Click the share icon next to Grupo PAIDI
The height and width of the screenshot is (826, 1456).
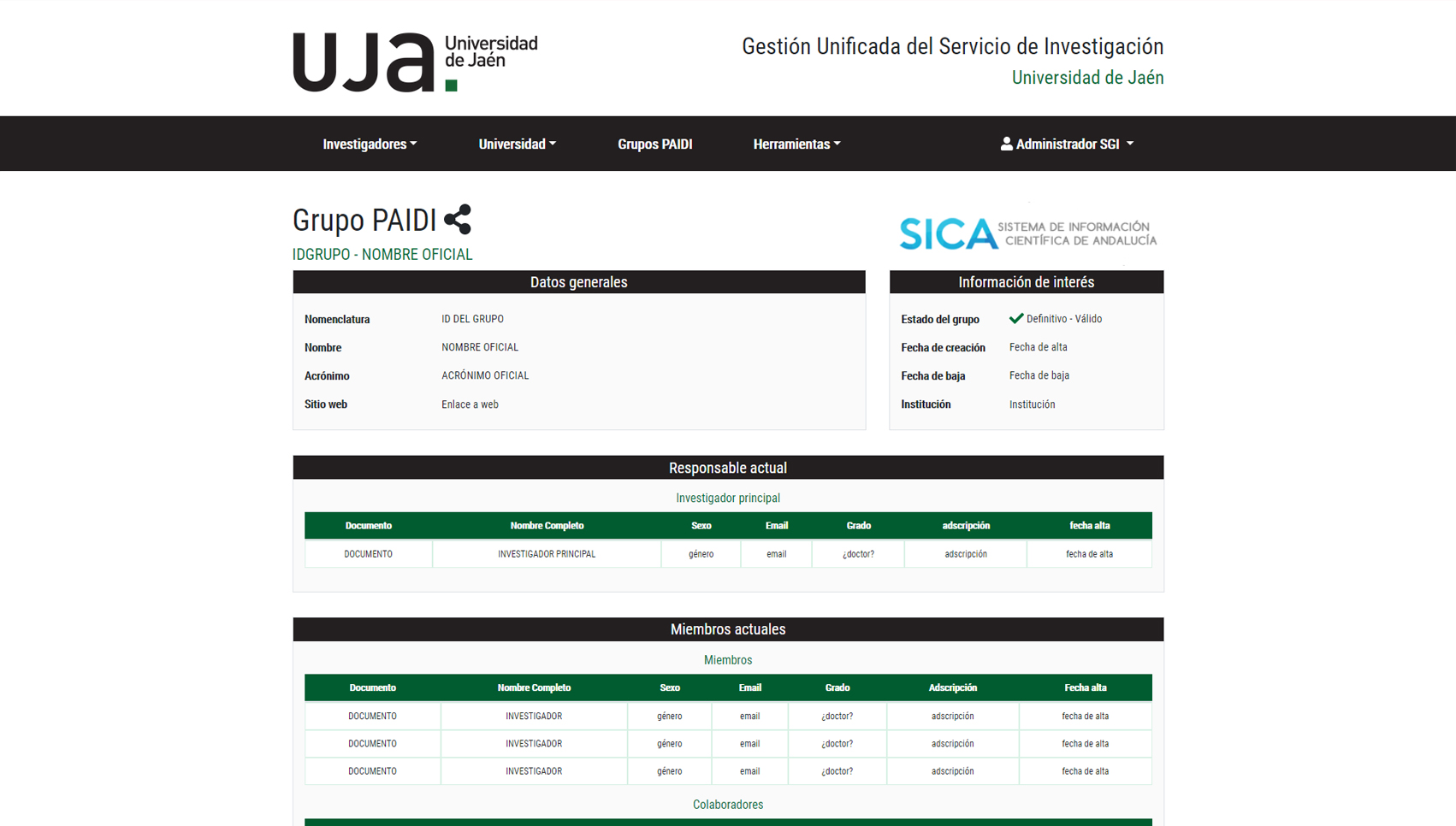[459, 220]
